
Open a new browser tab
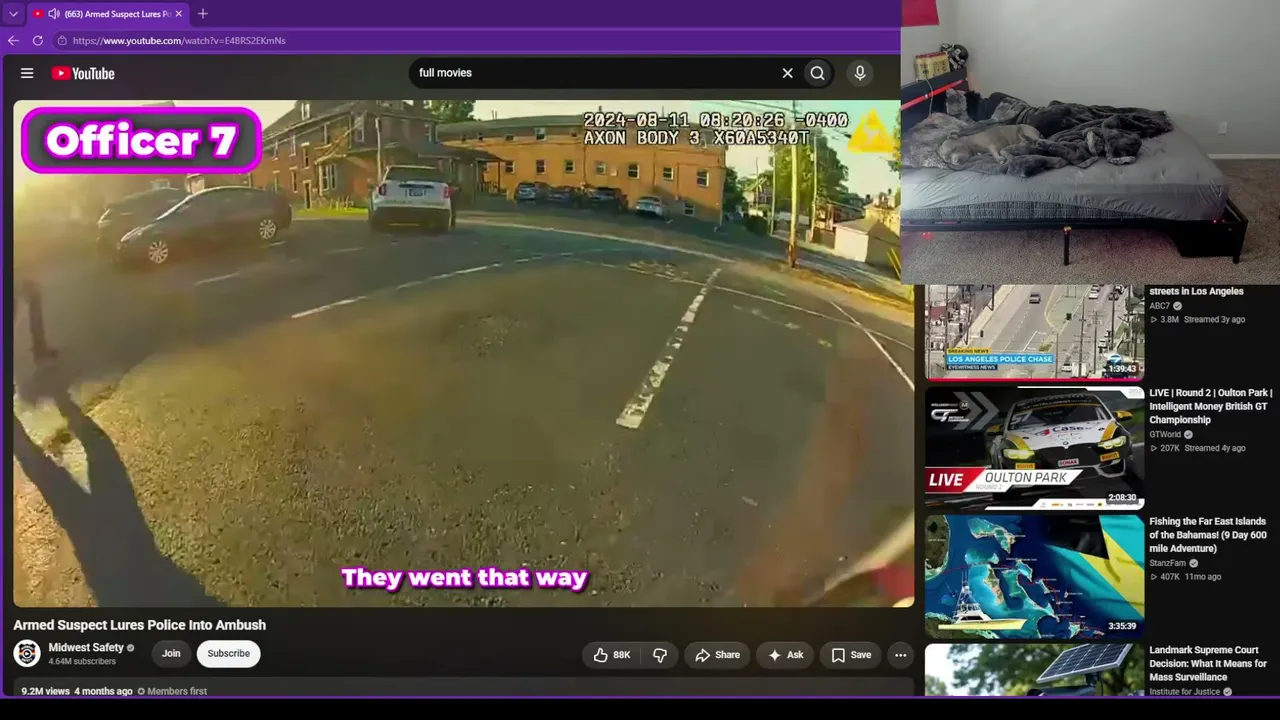[x=203, y=14]
